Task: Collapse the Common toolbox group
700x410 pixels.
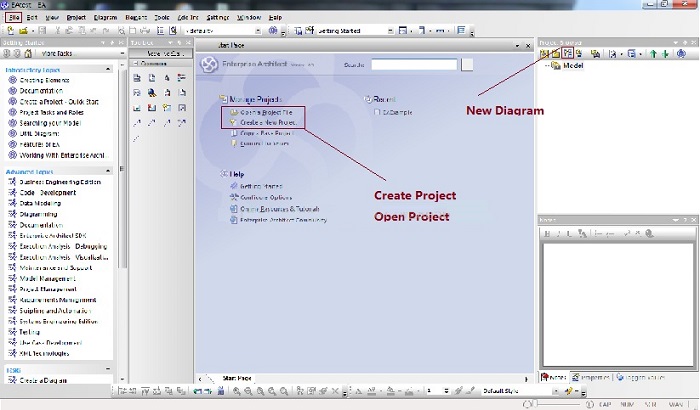Action: [136, 64]
